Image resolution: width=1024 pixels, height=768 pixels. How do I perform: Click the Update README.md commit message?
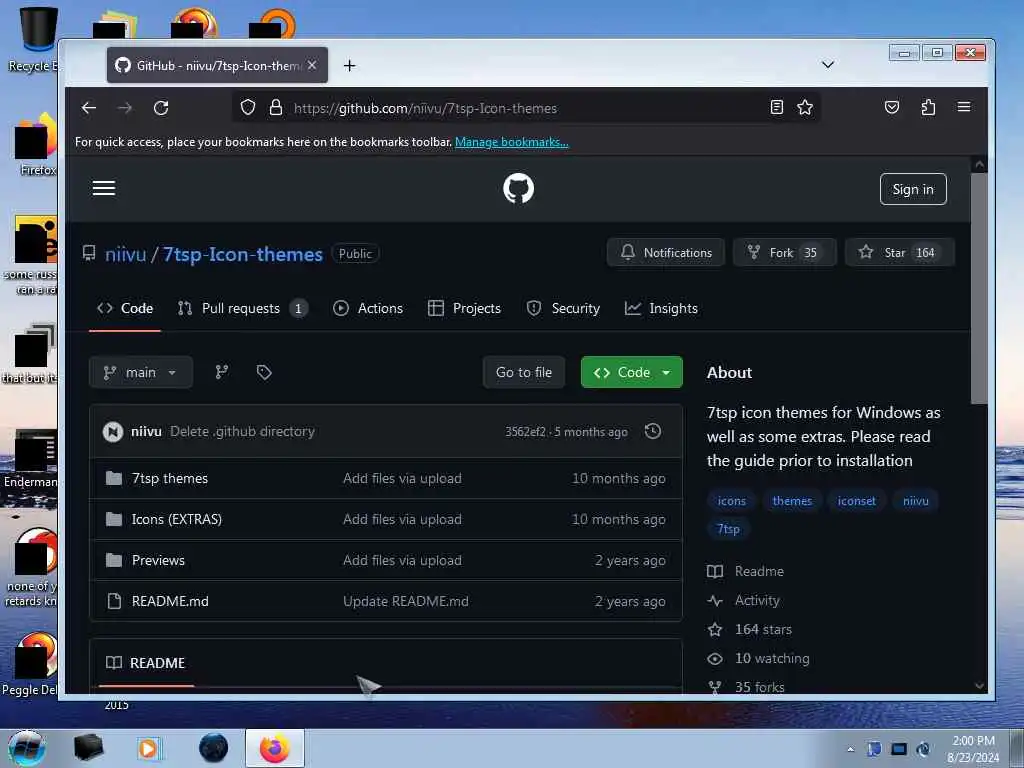point(406,601)
